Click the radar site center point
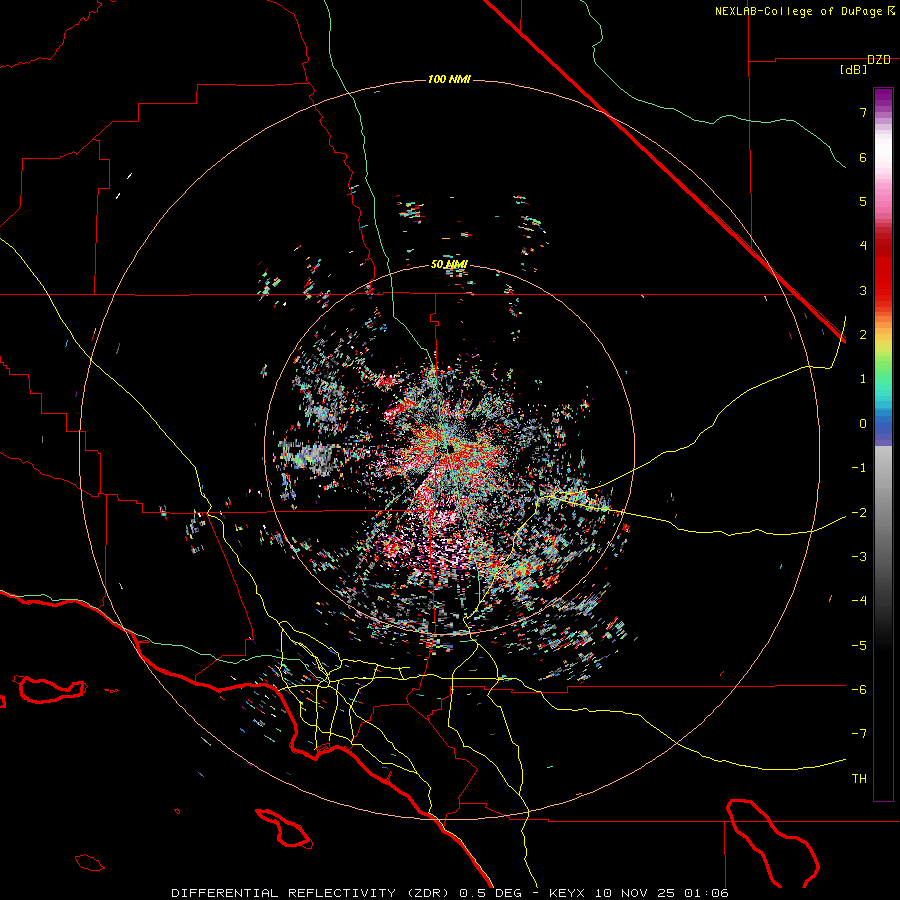The width and height of the screenshot is (900, 900). [449, 448]
